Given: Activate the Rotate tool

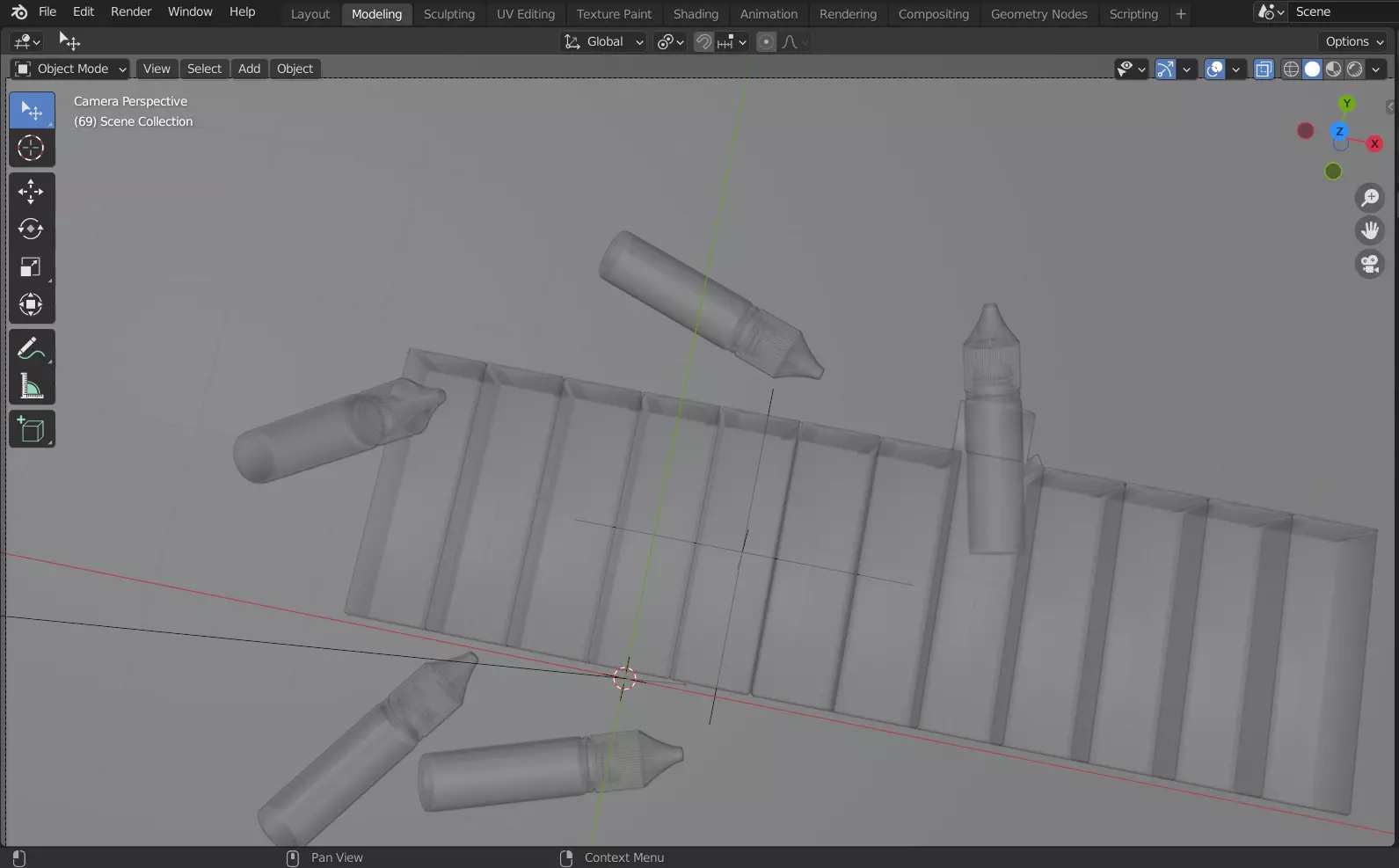Looking at the screenshot, I should [x=31, y=229].
